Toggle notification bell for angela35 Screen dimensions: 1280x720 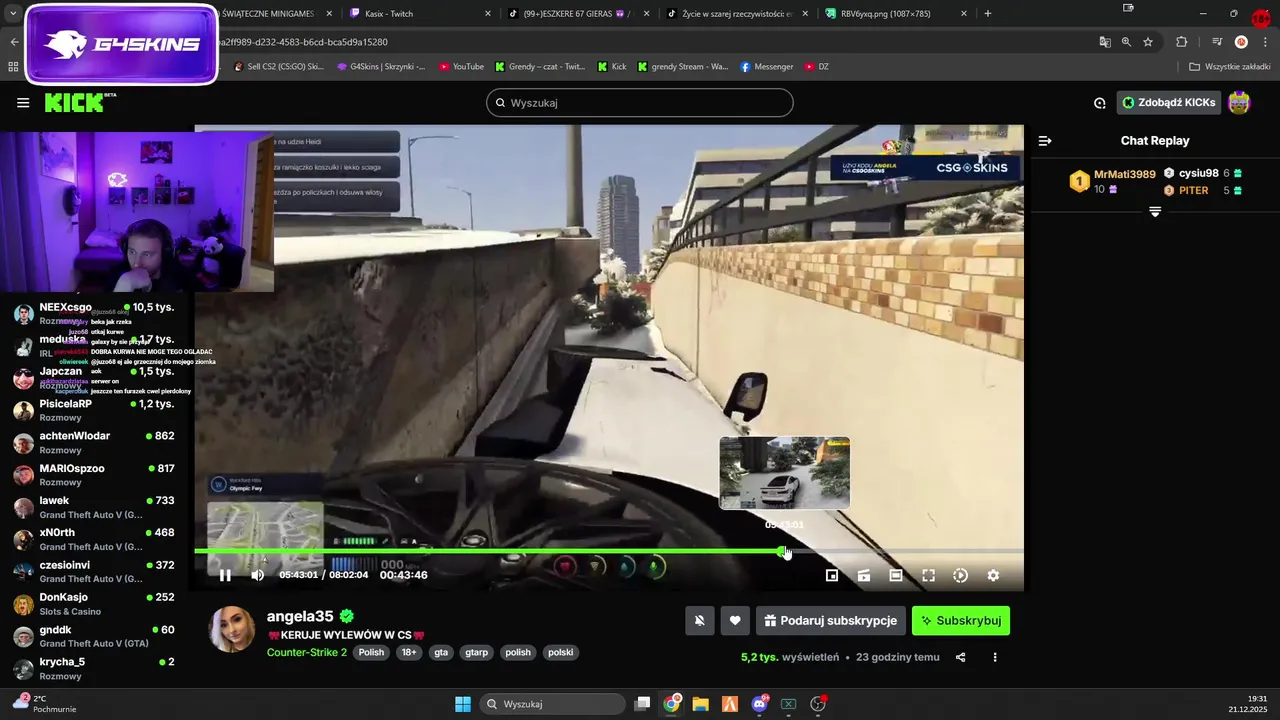coord(700,621)
